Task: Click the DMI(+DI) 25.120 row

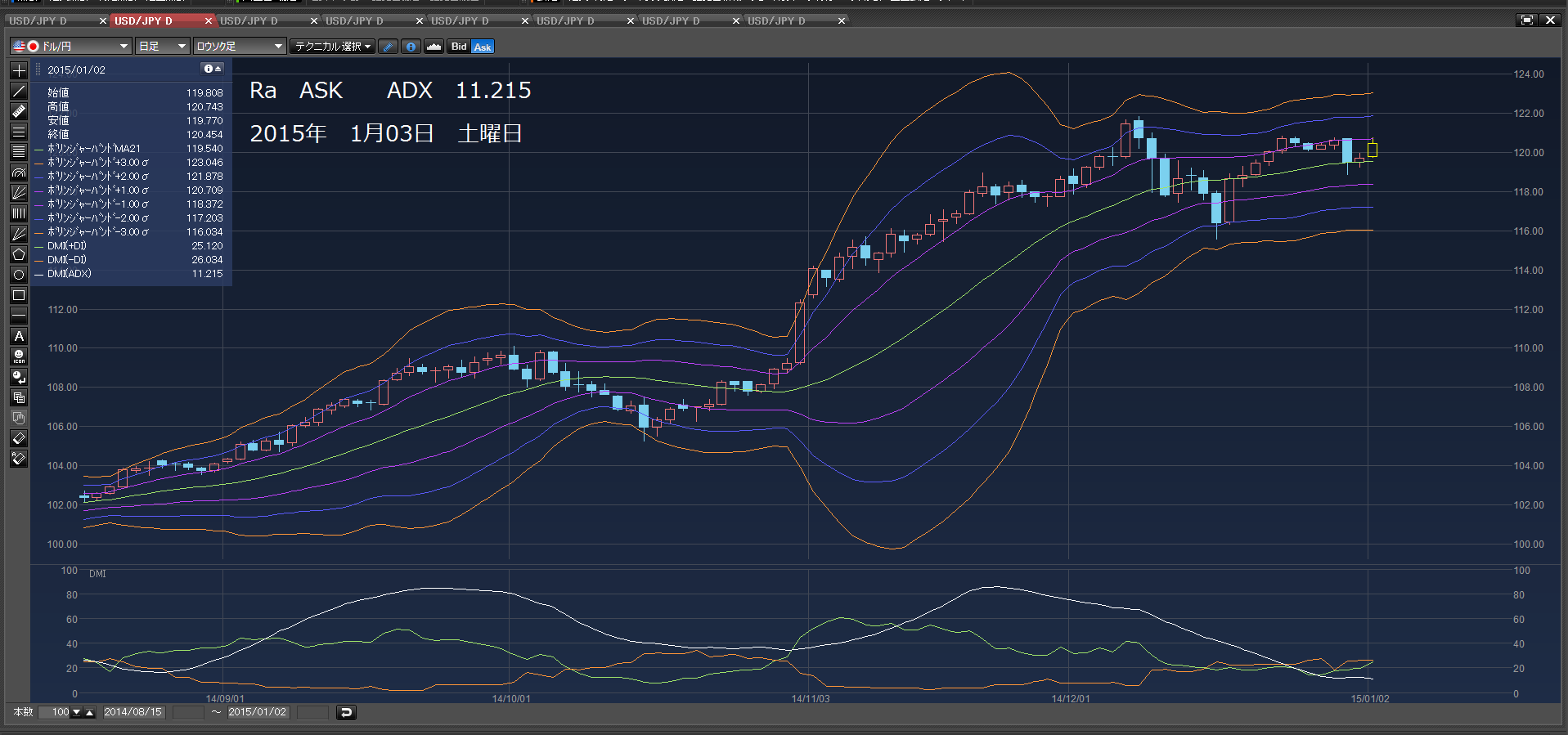Action: pyautogui.click(x=131, y=246)
